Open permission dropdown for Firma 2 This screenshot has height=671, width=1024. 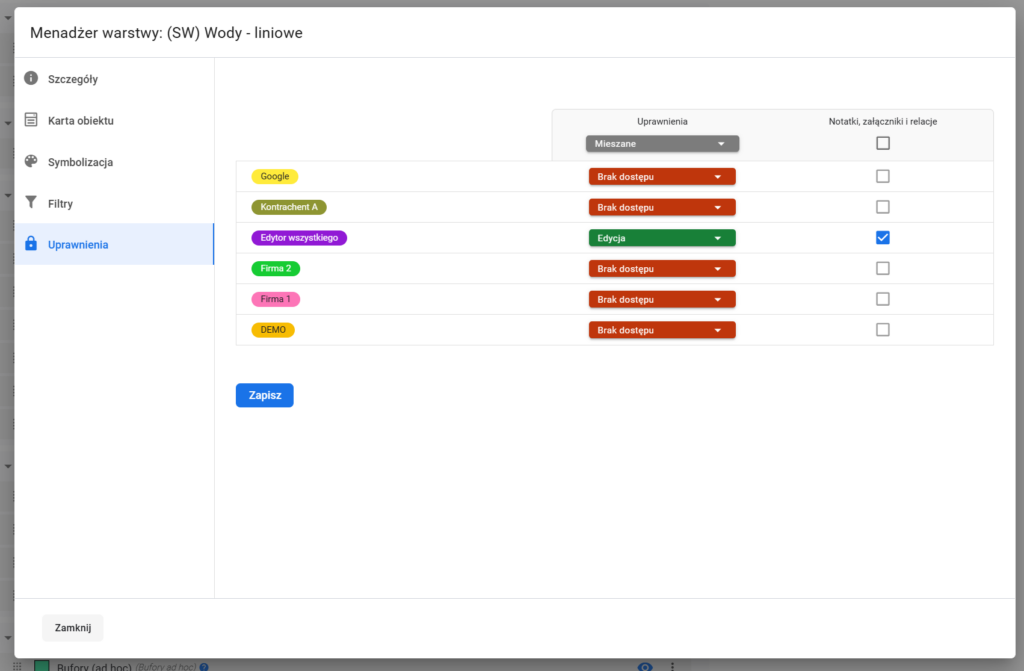tap(662, 269)
